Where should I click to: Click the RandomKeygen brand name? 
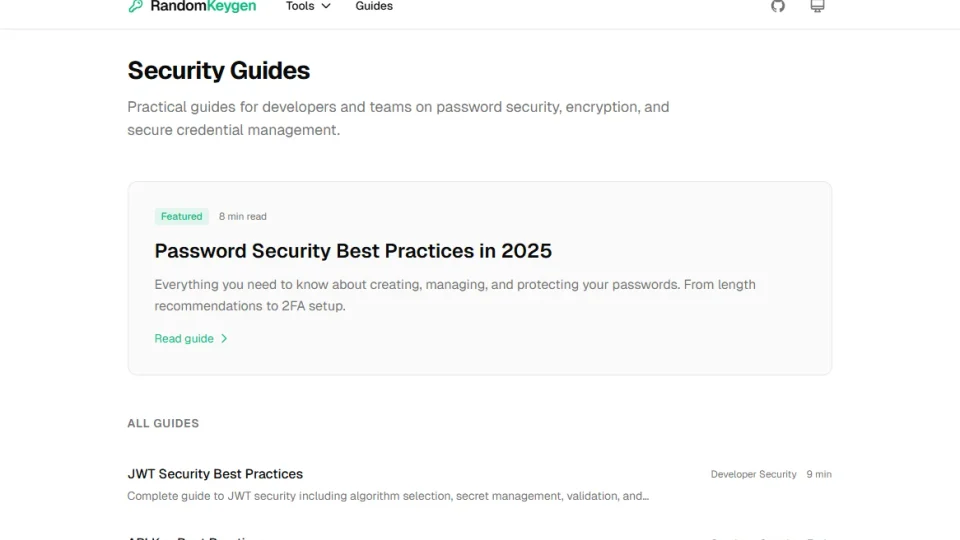pos(203,6)
